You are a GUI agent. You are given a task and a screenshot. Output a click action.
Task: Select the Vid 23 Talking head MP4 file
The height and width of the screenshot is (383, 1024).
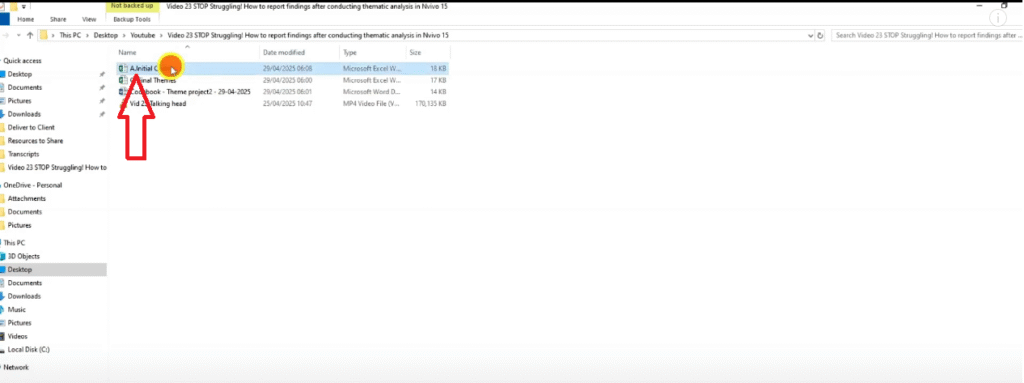[x=283, y=103]
